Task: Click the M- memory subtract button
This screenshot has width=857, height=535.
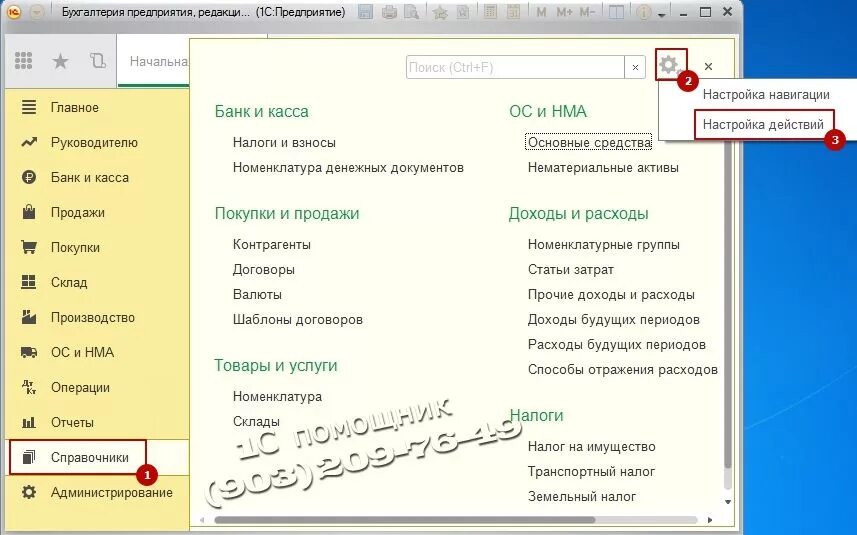Action: pyautogui.click(x=586, y=11)
